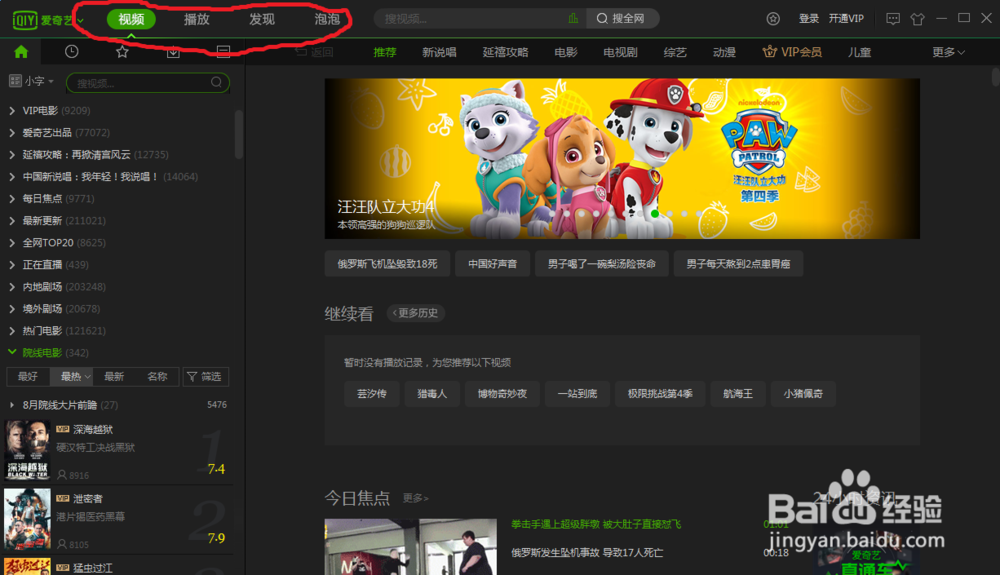This screenshot has width=1000, height=575.
Task: Switch to the 泡泡 tab
Action: [x=327, y=19]
